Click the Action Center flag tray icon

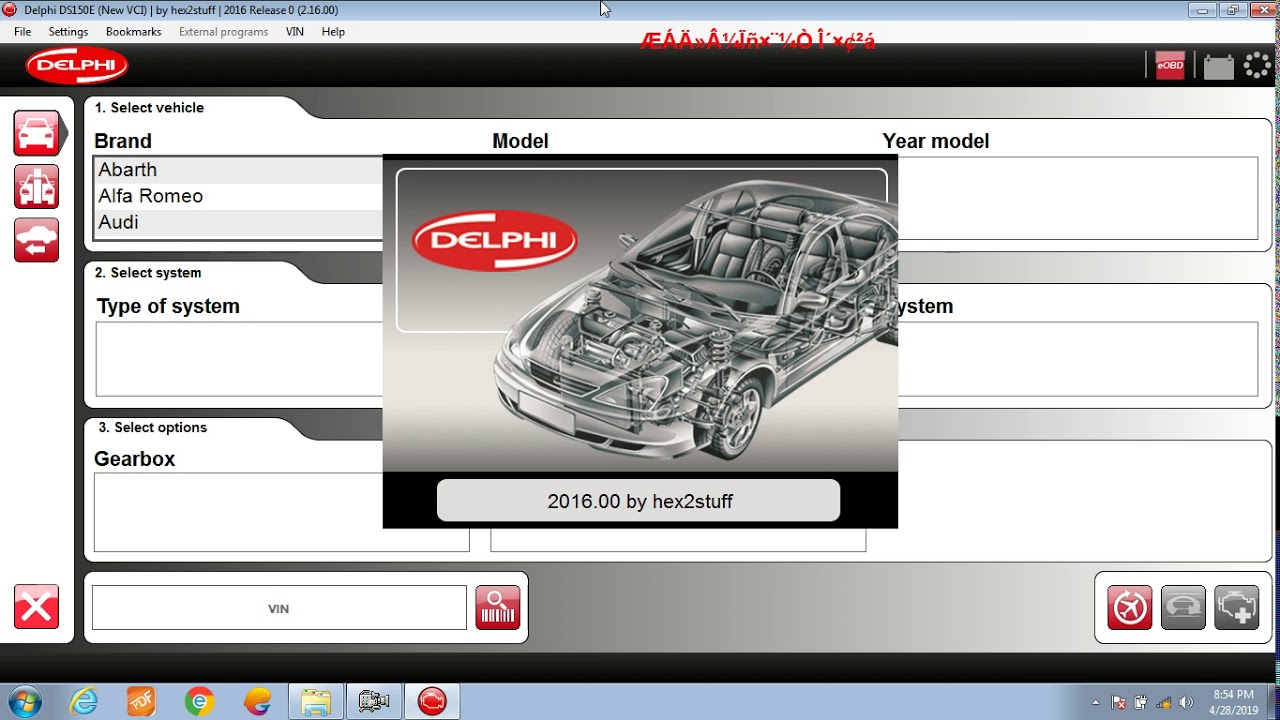point(1119,702)
